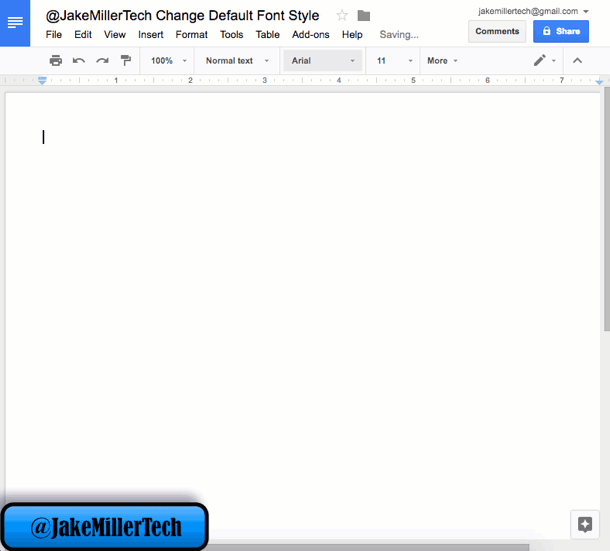Viewport: 610px width, 551px height.
Task: Open the font size 11 dropdown
Action: coord(394,61)
